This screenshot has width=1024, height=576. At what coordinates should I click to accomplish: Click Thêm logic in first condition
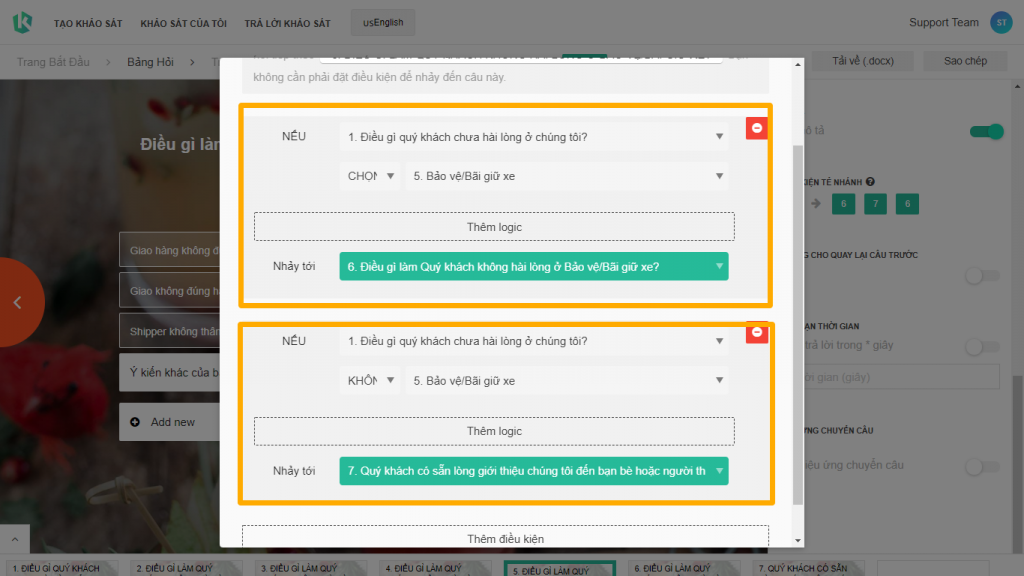coord(494,227)
